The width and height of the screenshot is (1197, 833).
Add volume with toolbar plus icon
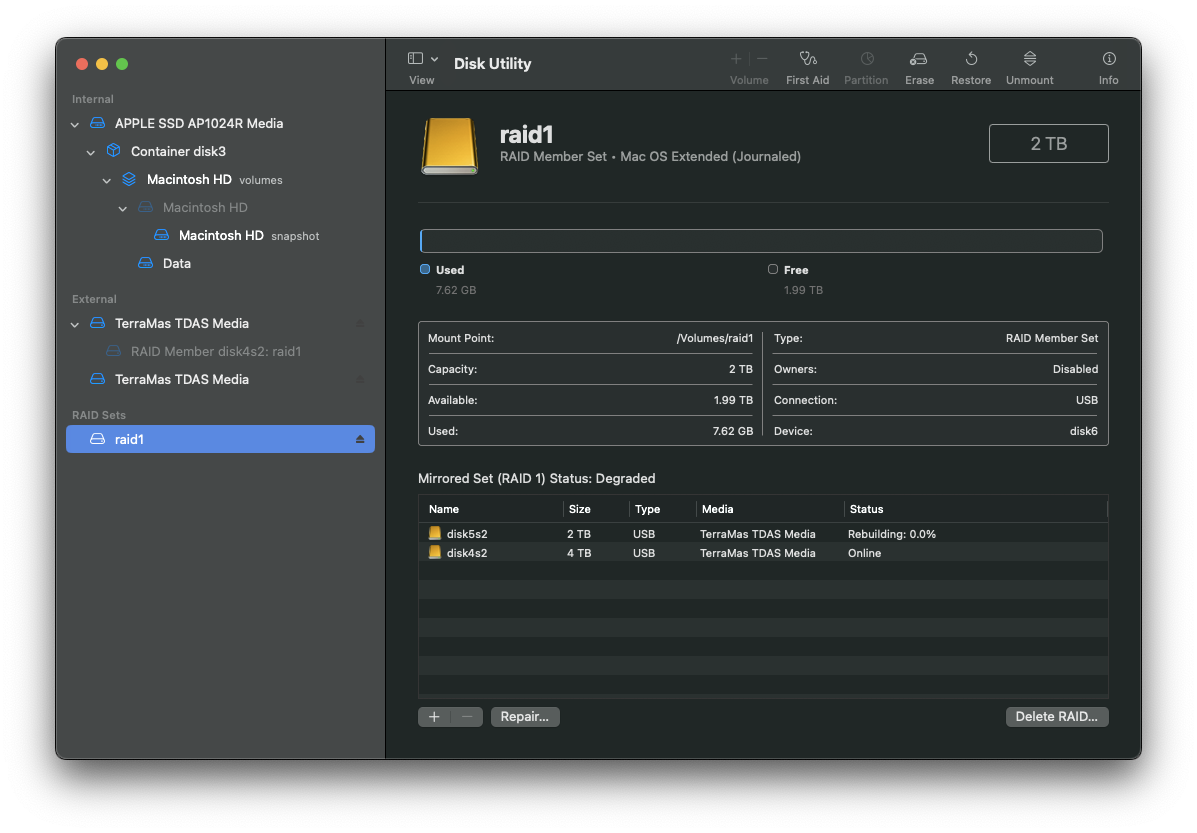[736, 59]
